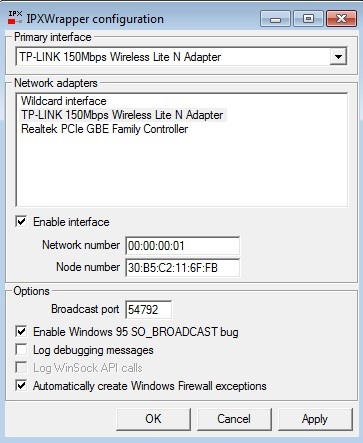The height and width of the screenshot is (443, 363).
Task: Enable Log debugging messages
Action: point(21,349)
